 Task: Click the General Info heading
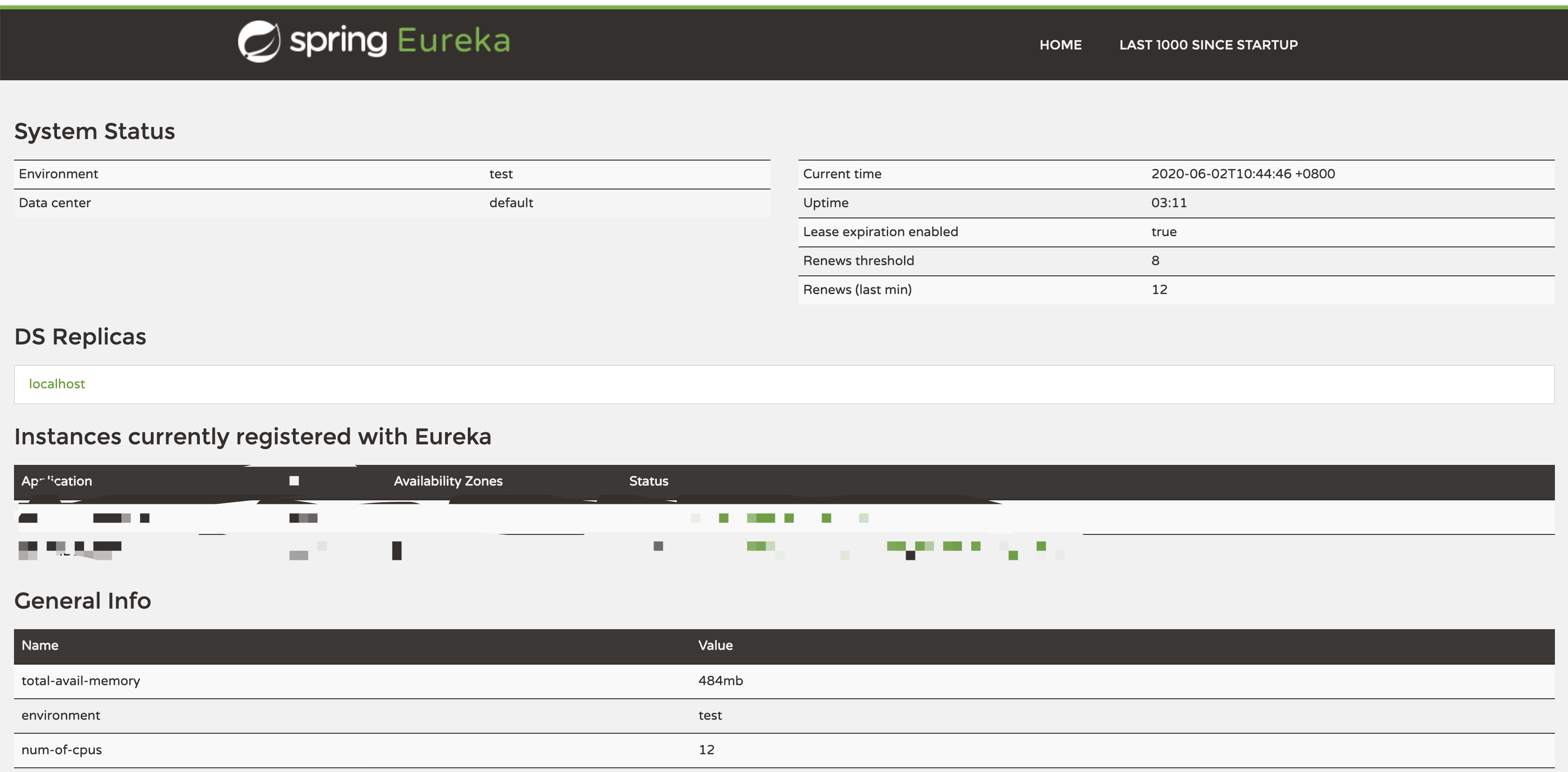tap(82, 601)
